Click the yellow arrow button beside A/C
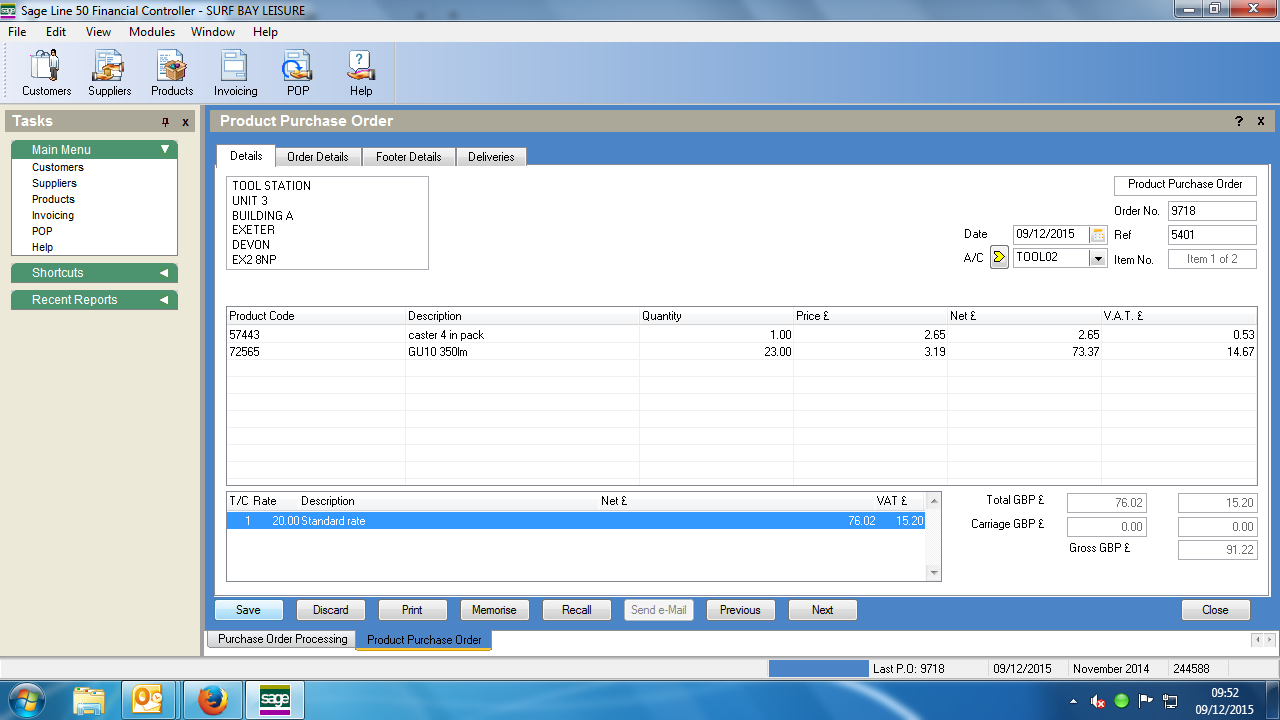The width and height of the screenshot is (1280, 720). (999, 258)
